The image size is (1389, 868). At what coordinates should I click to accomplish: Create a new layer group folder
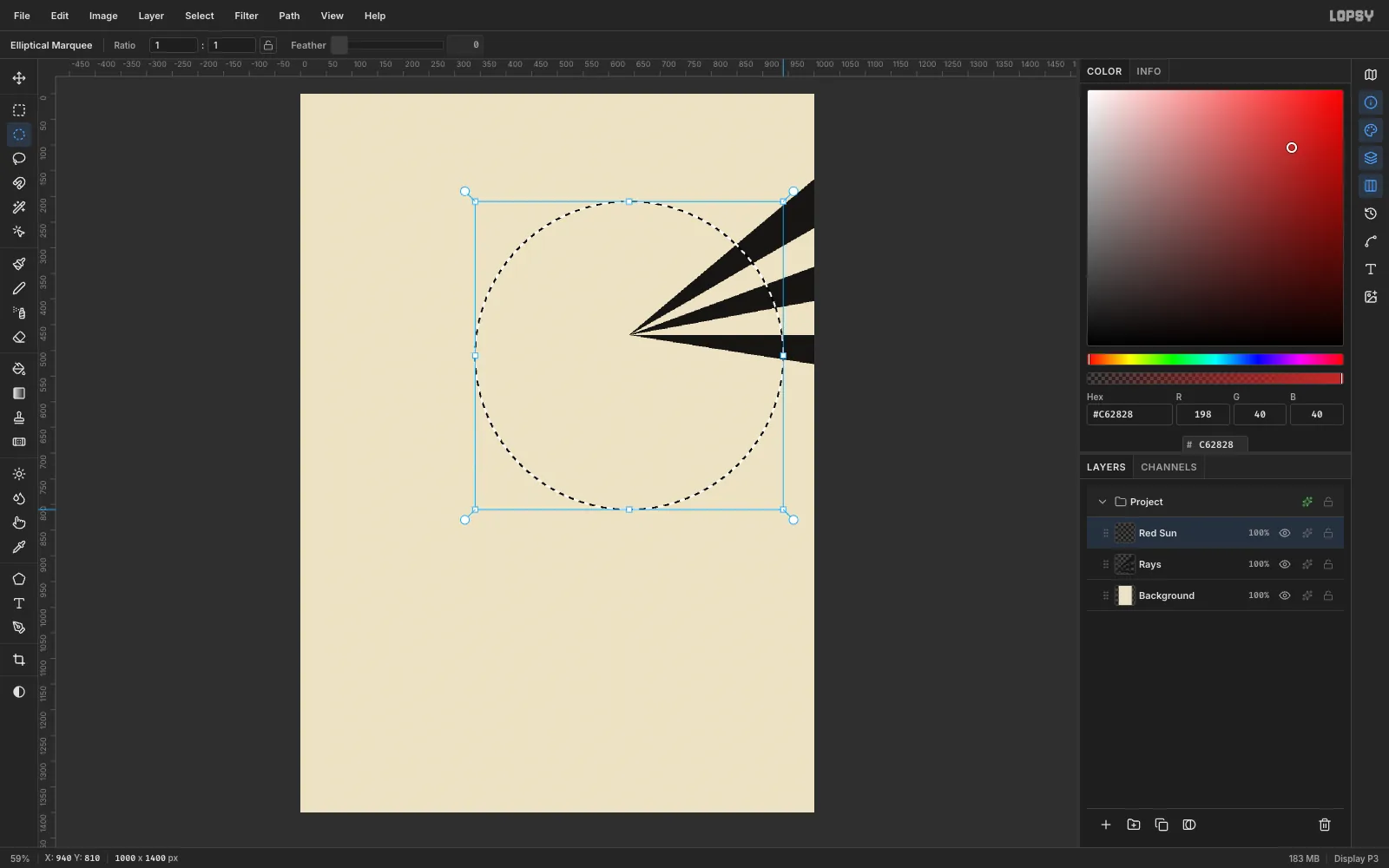pyautogui.click(x=1134, y=825)
